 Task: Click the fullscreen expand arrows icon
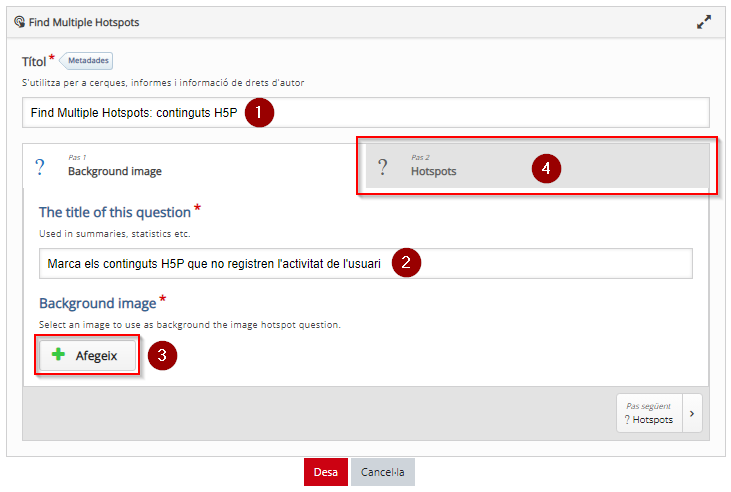[703, 22]
